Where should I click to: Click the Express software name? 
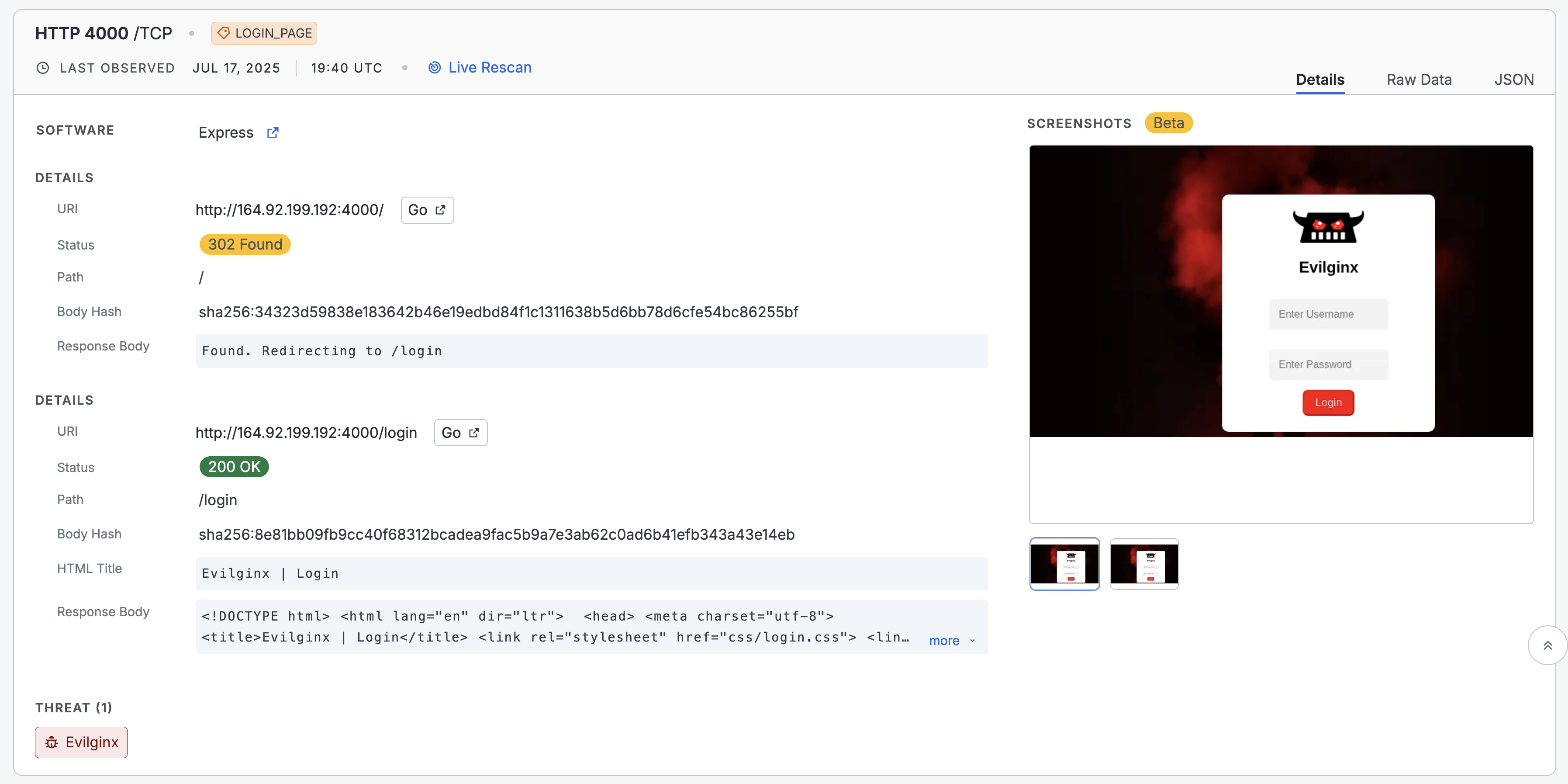pos(226,132)
